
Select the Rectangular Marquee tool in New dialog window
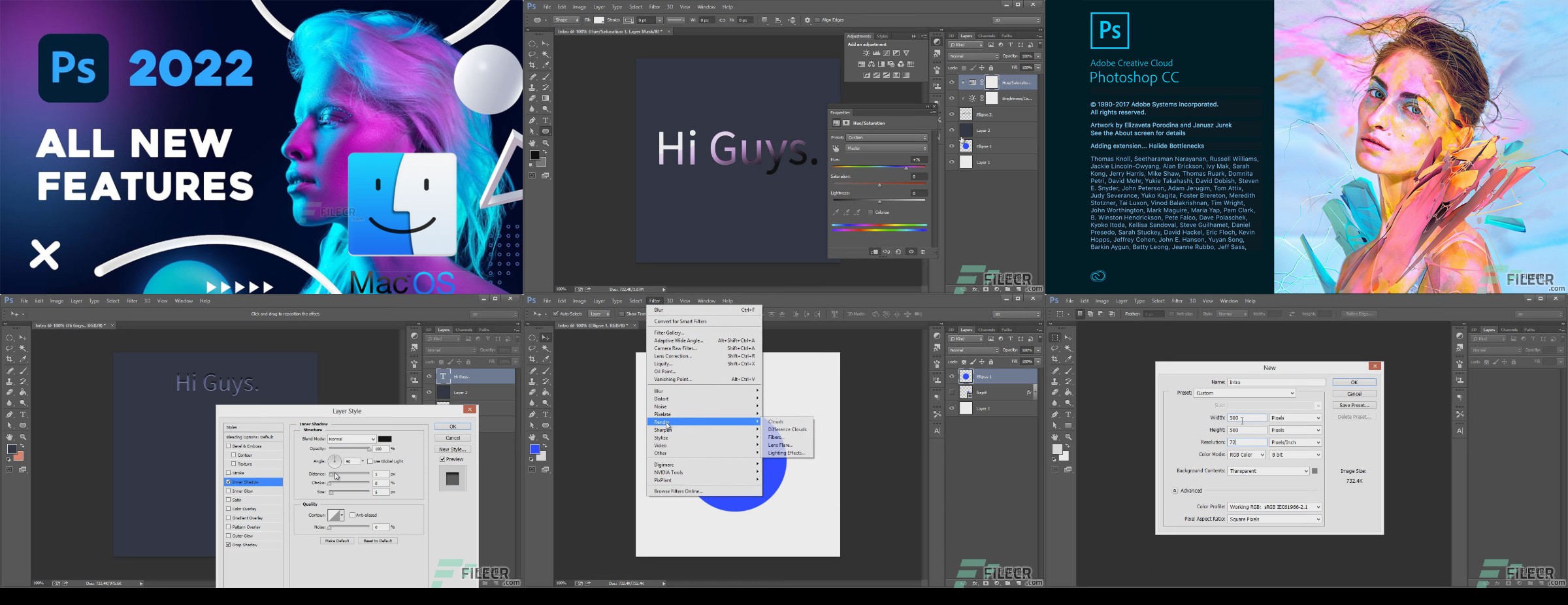pos(1055,338)
